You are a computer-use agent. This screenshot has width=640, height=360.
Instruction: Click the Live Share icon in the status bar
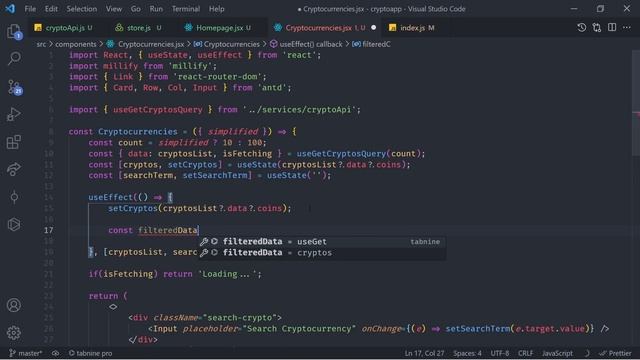point(56,353)
